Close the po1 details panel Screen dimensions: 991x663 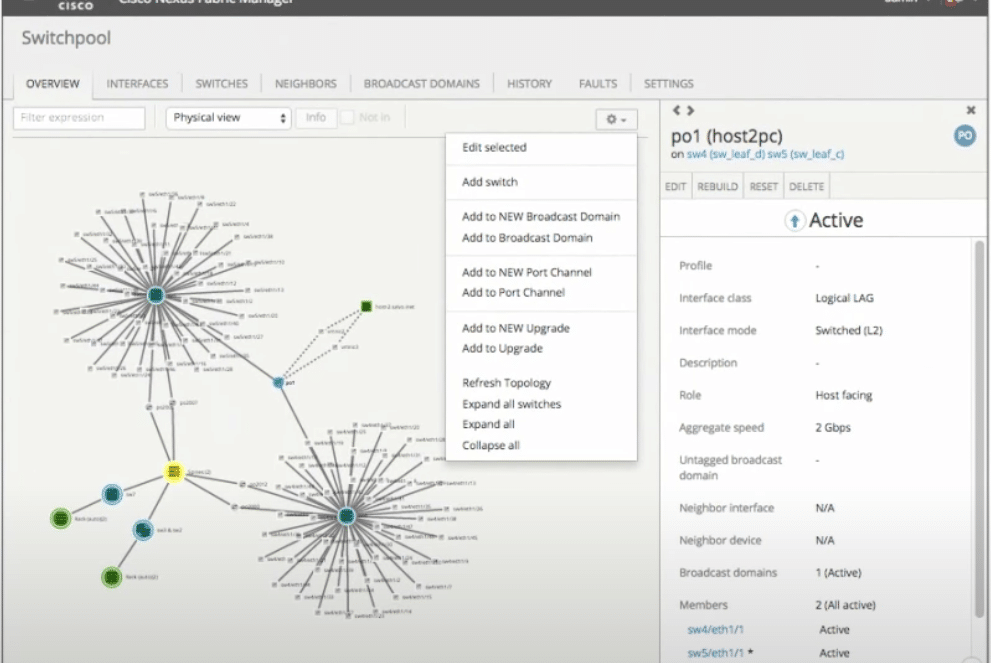click(x=971, y=110)
